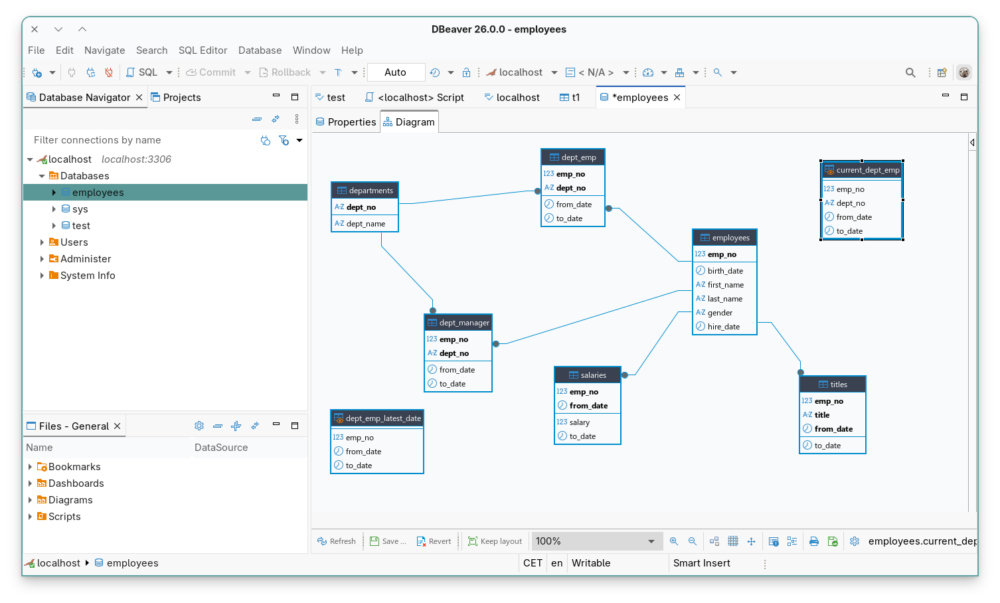This screenshot has width=1000, height=603.
Task: Click Collapse All icon in Database Navigator
Action: coord(257,119)
